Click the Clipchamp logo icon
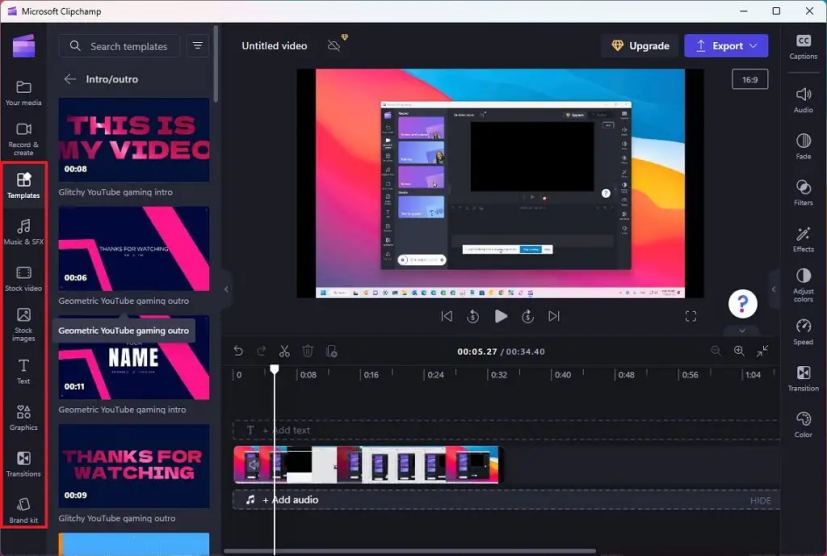 (24, 46)
